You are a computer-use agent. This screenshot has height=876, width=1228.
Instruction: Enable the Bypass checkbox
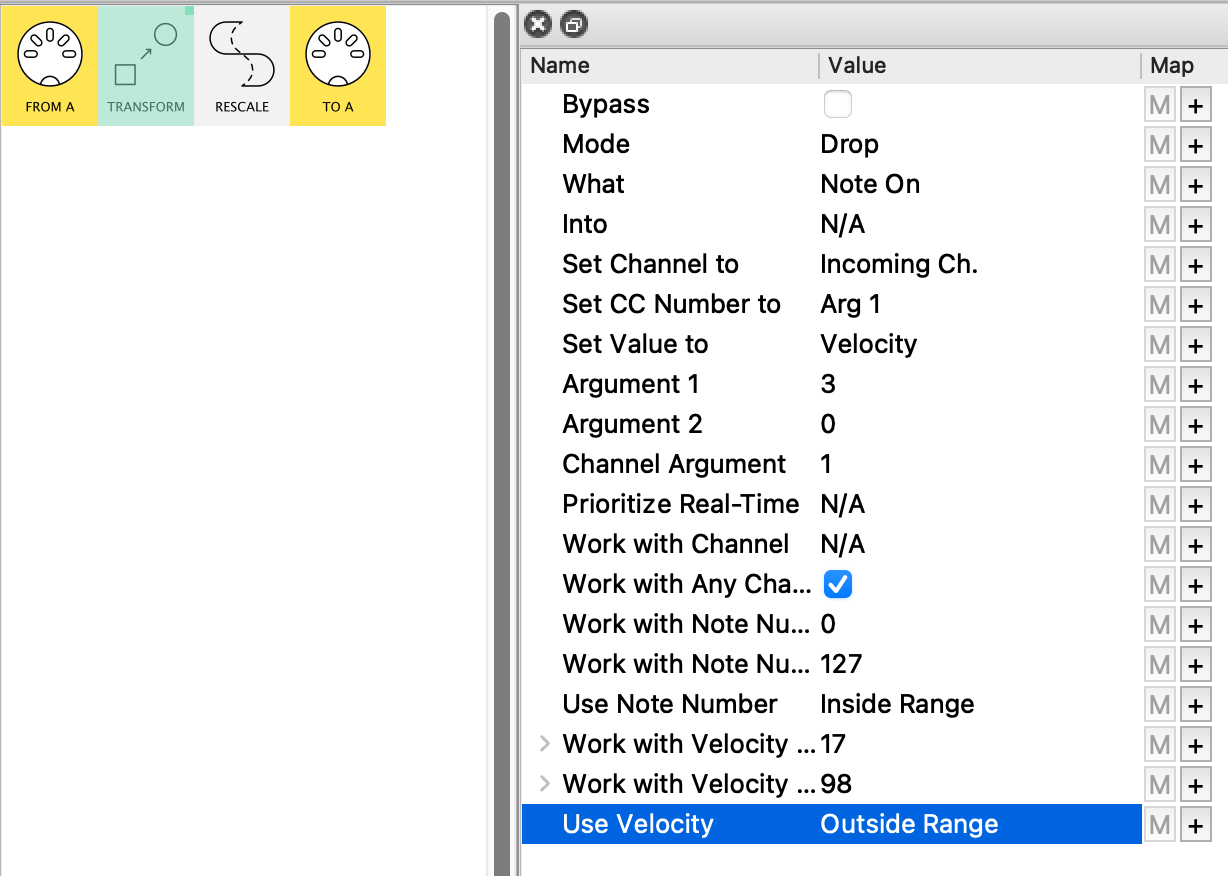point(837,105)
